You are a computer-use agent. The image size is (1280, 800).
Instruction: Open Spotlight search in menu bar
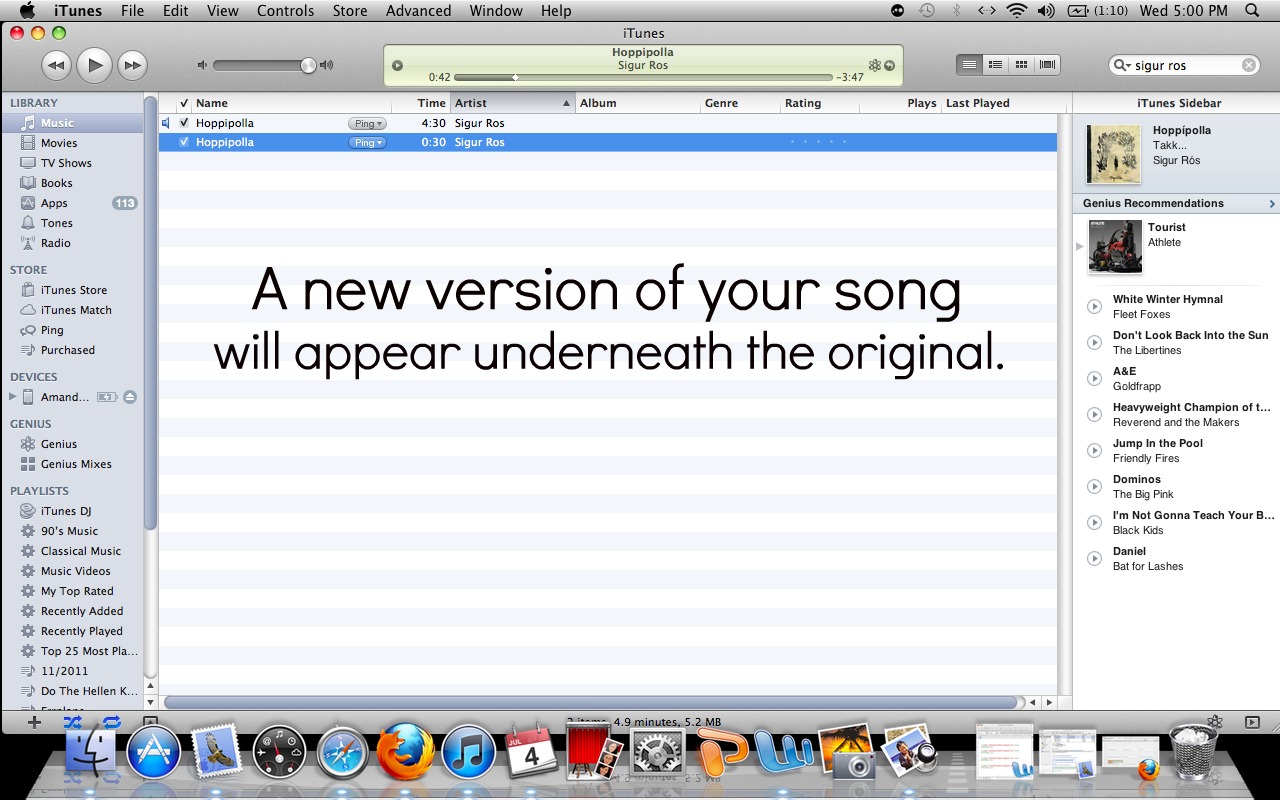click(x=1252, y=11)
